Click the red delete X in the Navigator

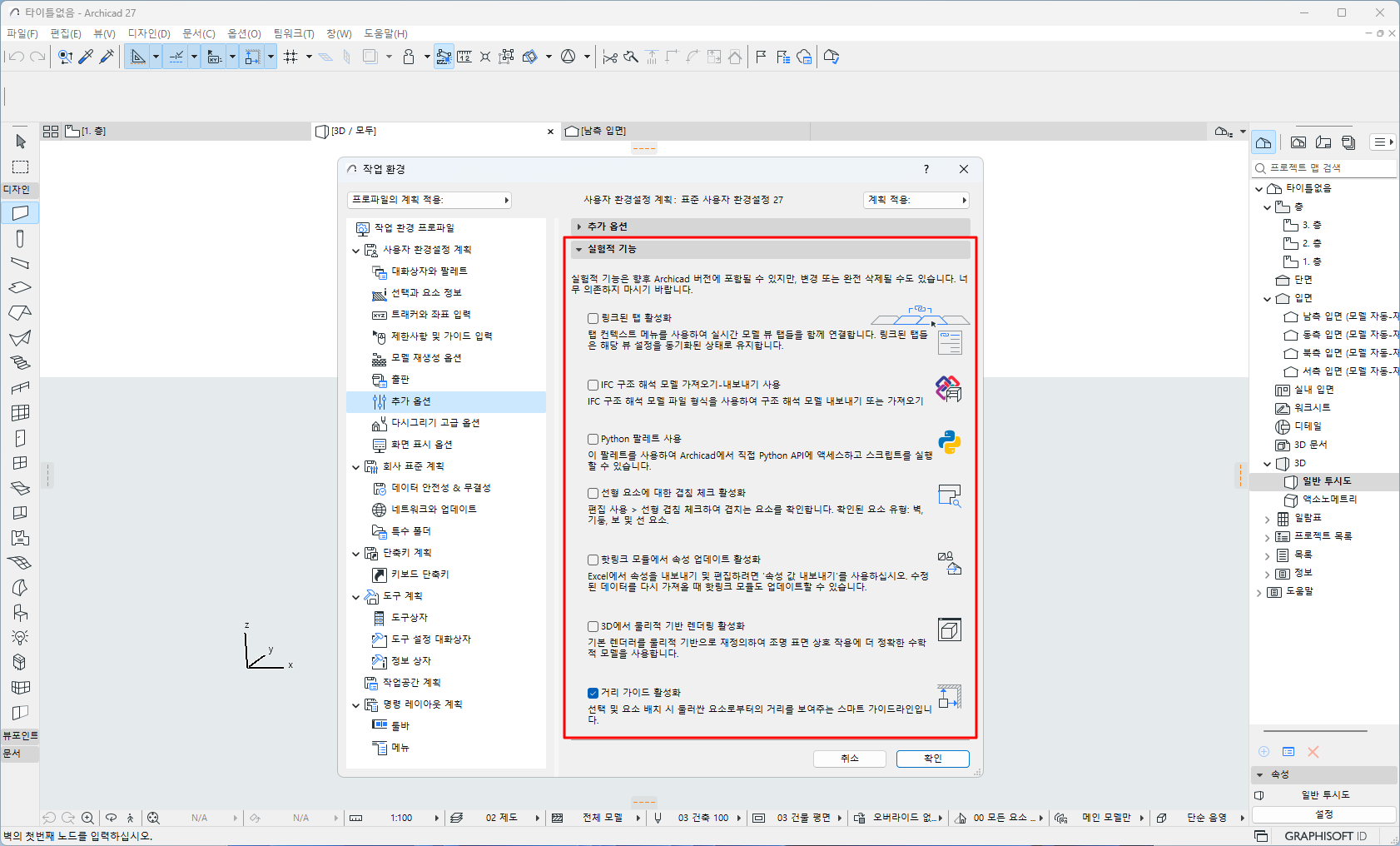(x=1313, y=752)
